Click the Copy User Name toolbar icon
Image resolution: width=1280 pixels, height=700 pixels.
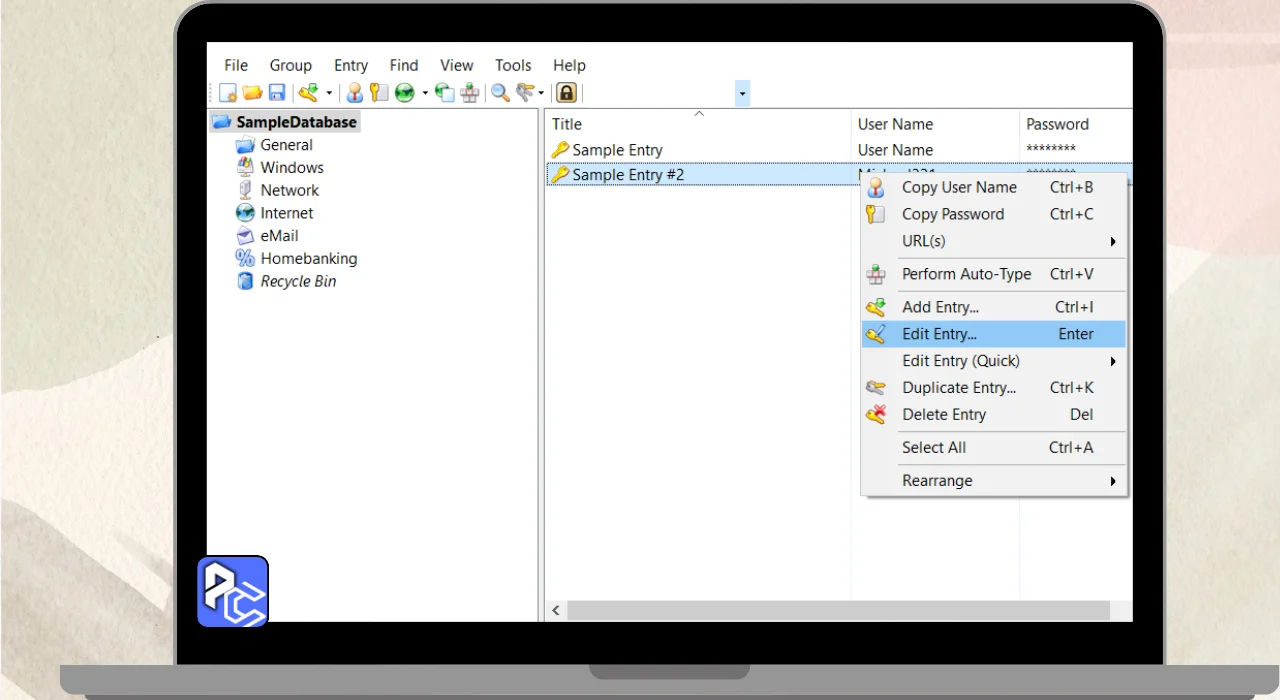pos(354,93)
